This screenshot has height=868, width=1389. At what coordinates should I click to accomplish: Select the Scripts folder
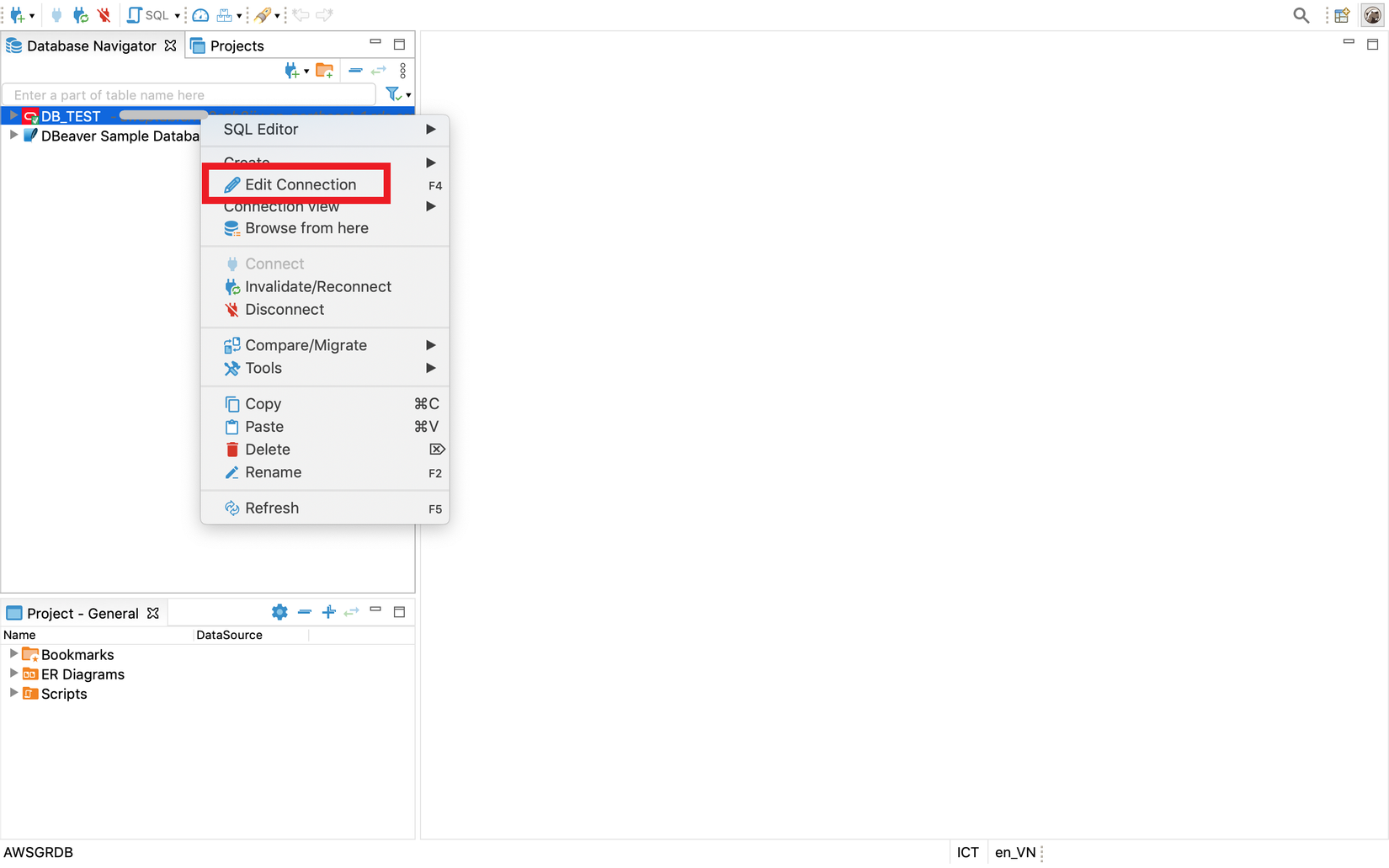64,694
